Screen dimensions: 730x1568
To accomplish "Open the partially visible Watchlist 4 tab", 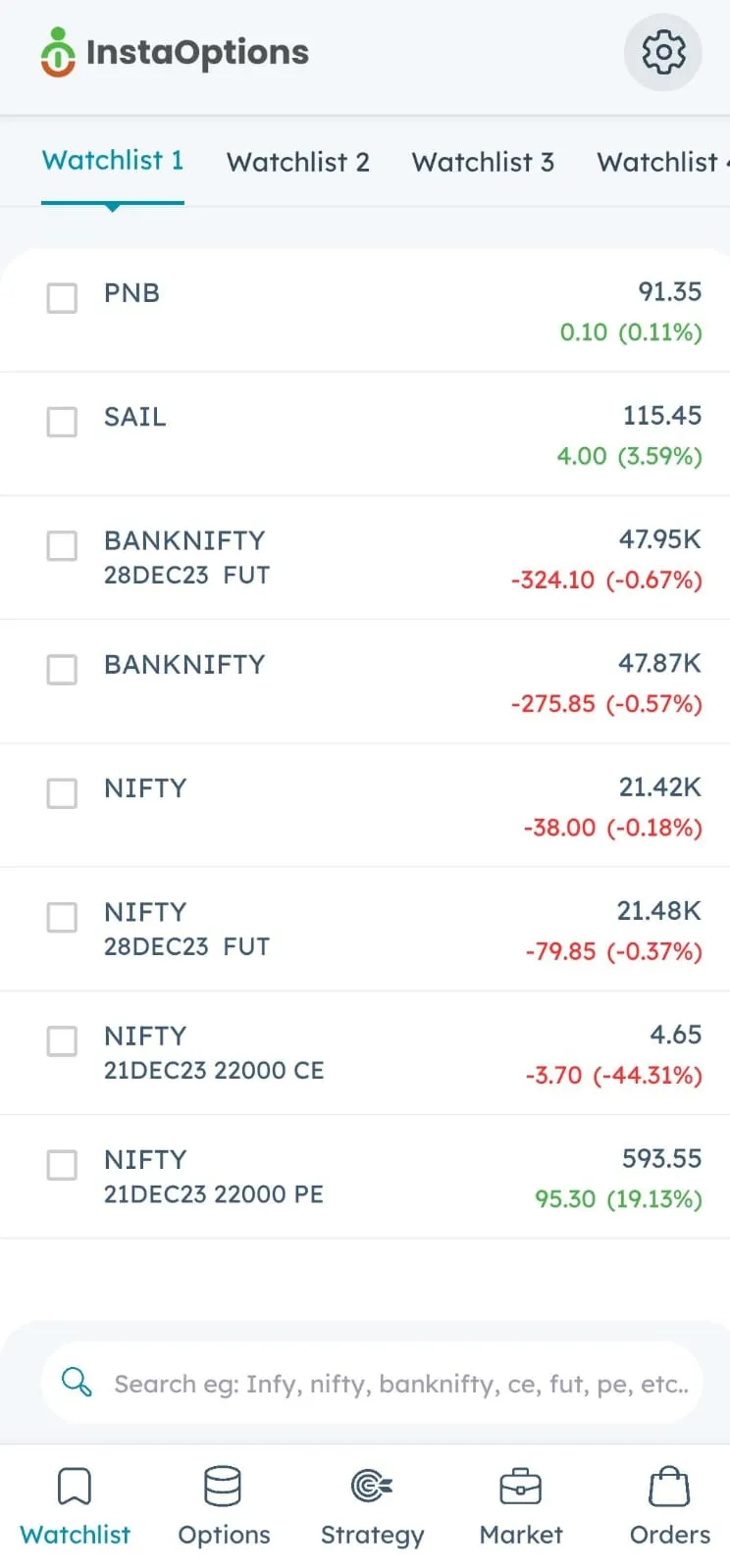I will pyautogui.click(x=663, y=162).
